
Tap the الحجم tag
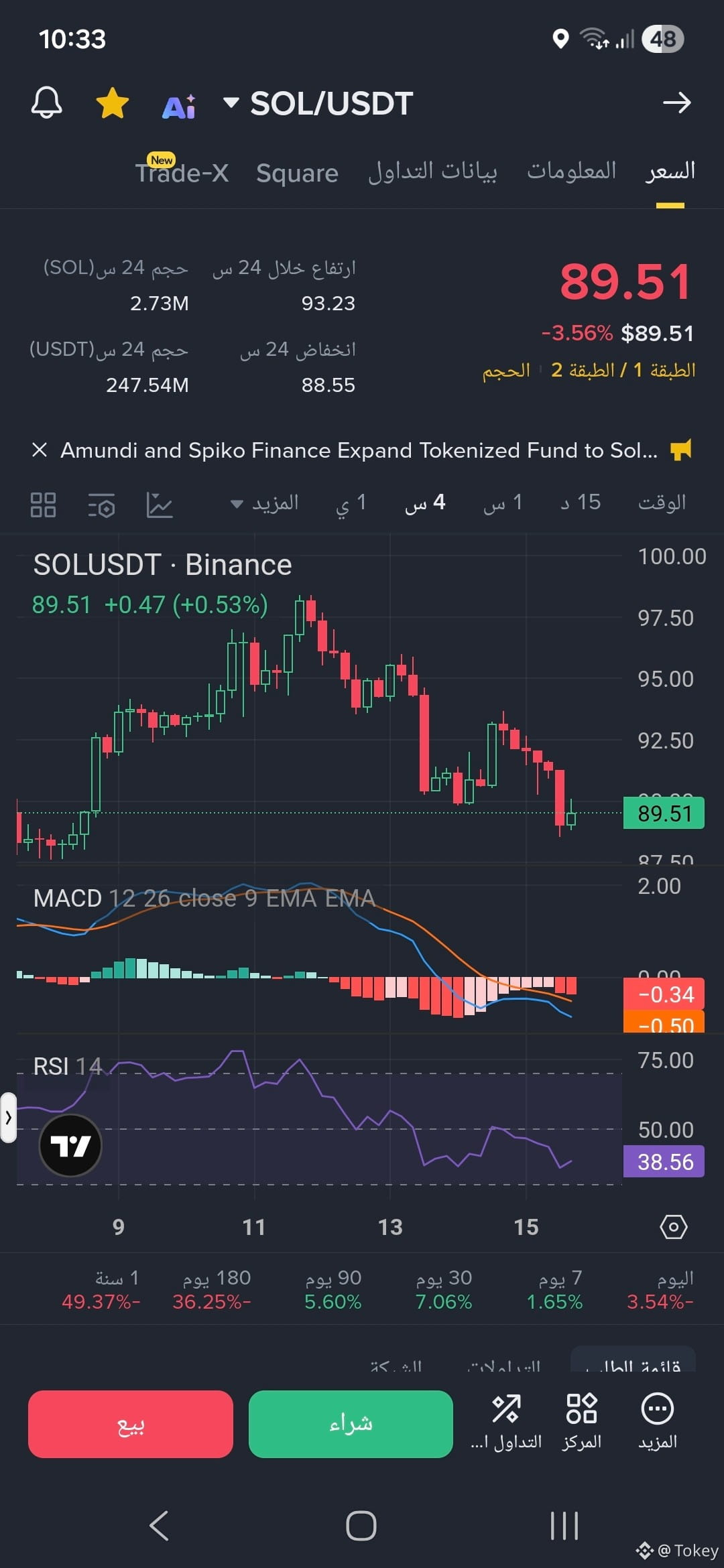(506, 371)
